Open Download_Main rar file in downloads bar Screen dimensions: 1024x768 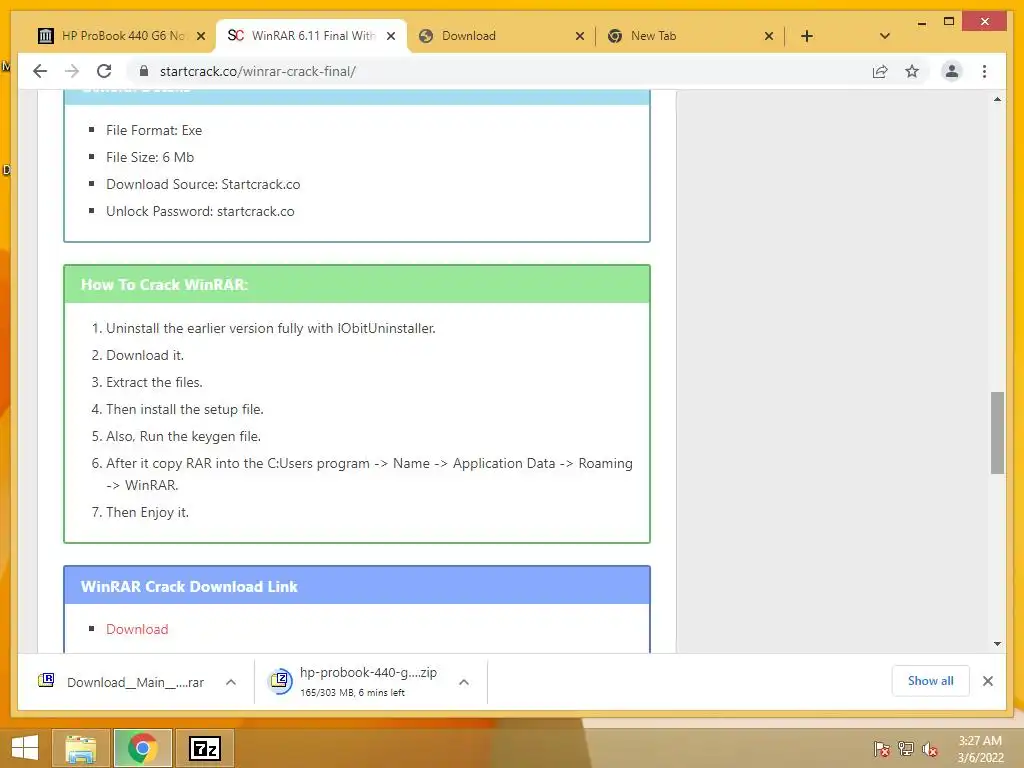[135, 682]
